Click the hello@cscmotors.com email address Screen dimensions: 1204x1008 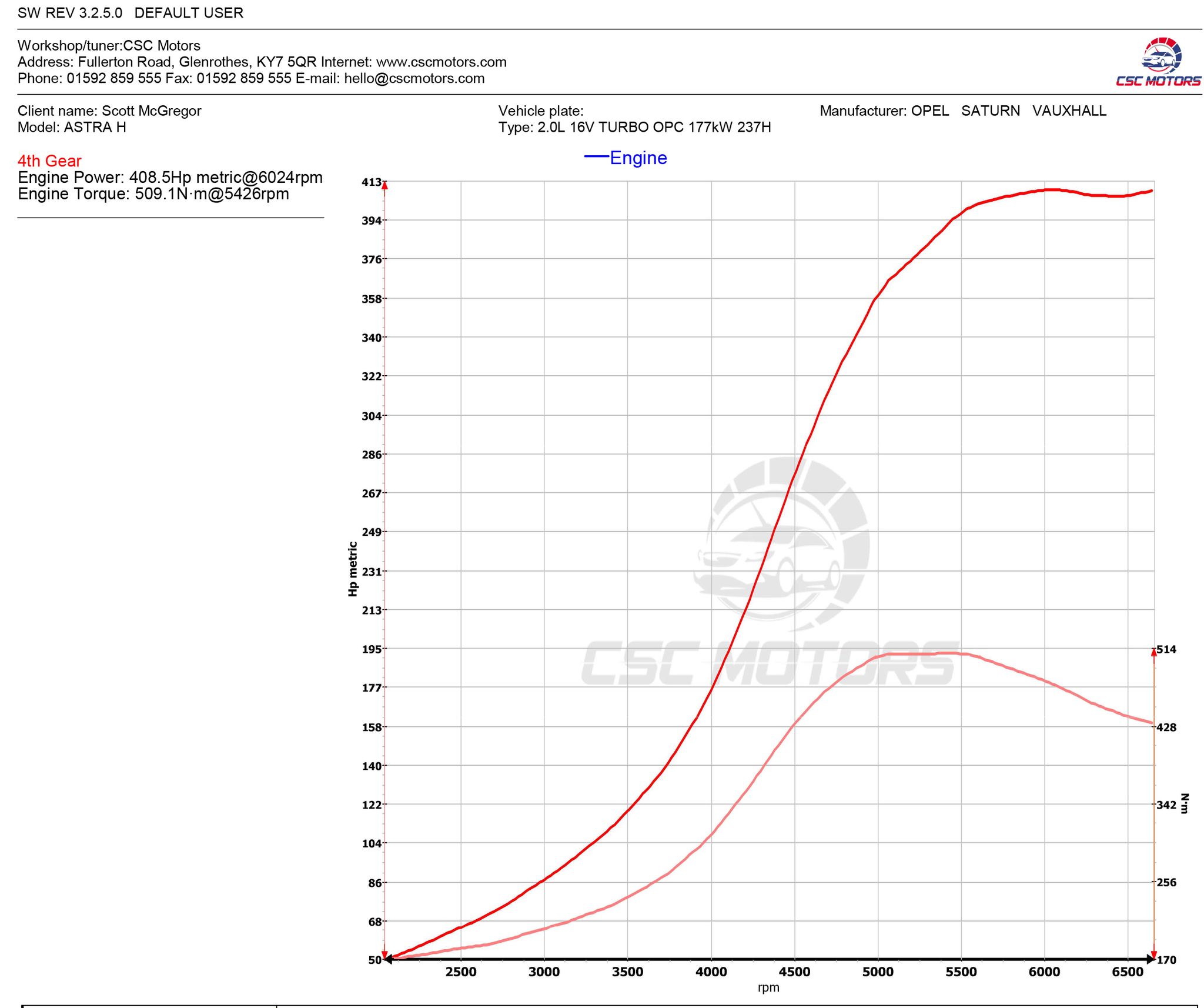pos(414,79)
